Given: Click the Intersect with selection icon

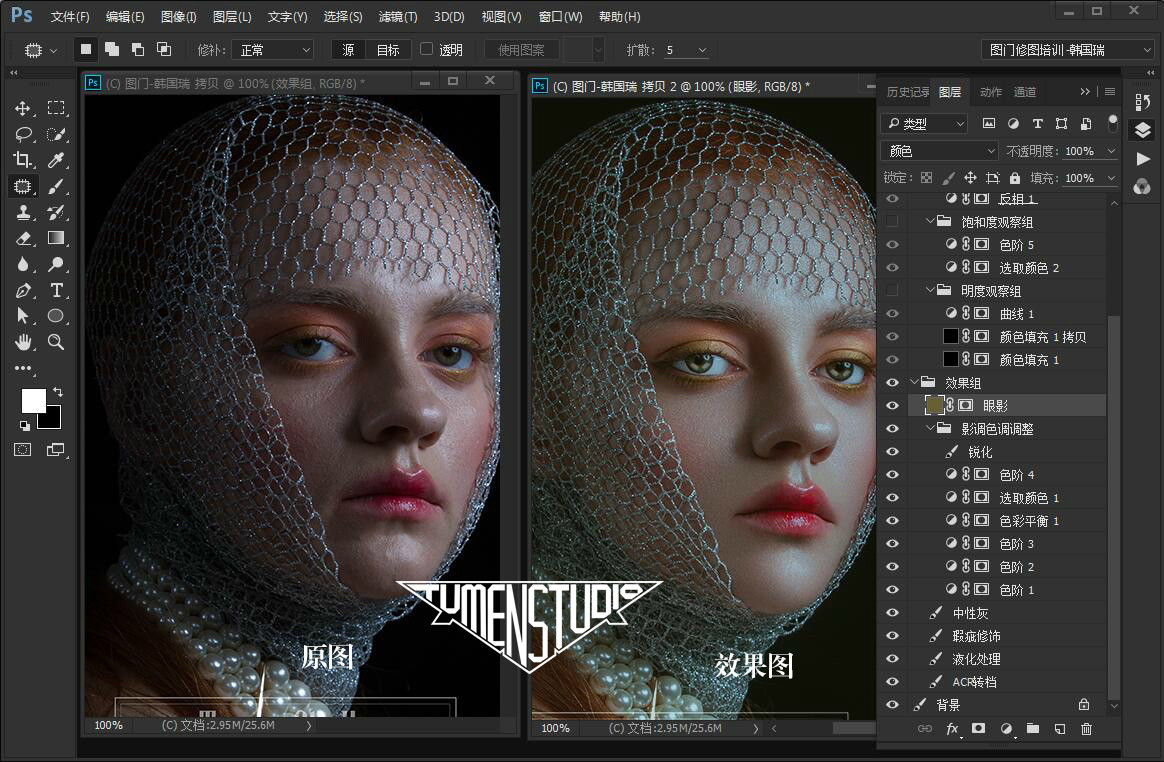Looking at the screenshot, I should point(164,50).
